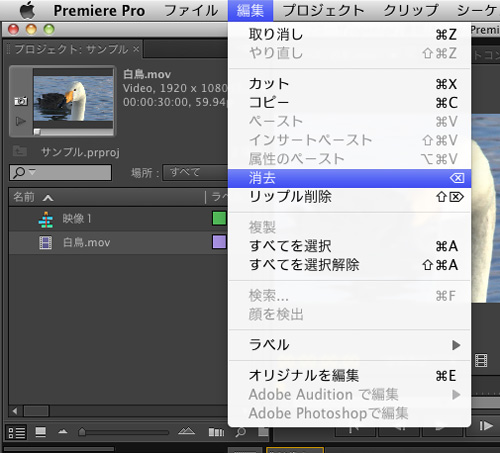Click the poster frame camera icon
Image resolution: width=500 pixels, height=453 pixels.
tap(21, 101)
